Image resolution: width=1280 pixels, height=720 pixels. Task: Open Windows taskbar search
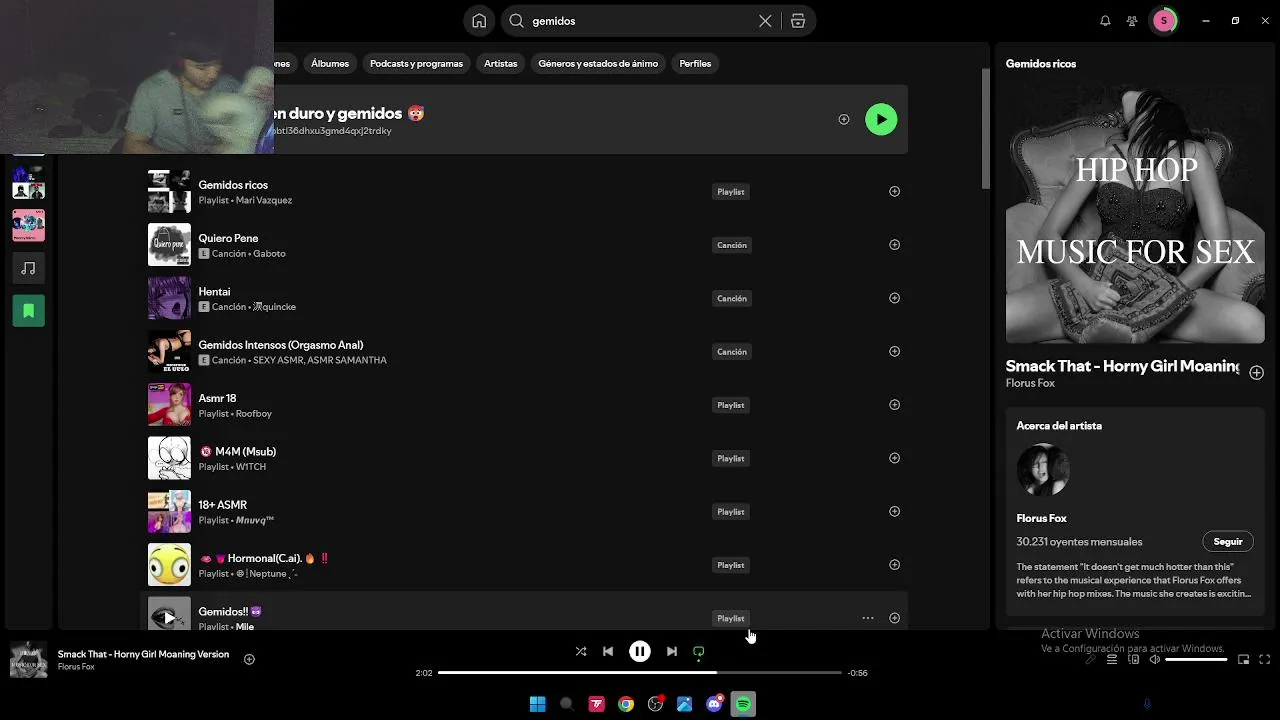(567, 704)
